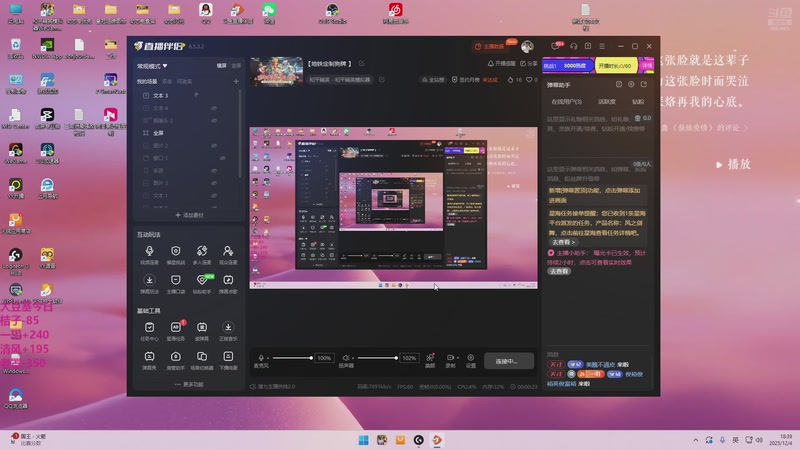800x450 pixels.
Task: Click the 美颜 beauty filter icon
Action: (x=430, y=360)
